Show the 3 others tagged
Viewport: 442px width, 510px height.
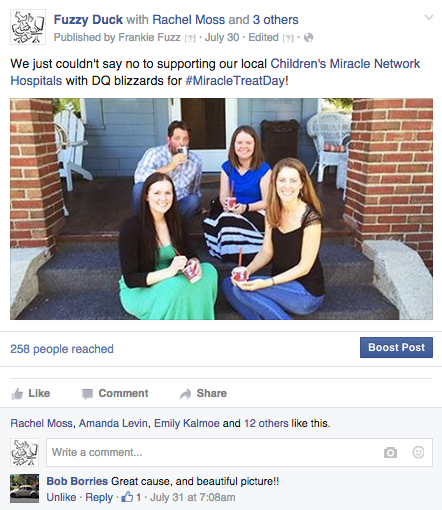275,20
